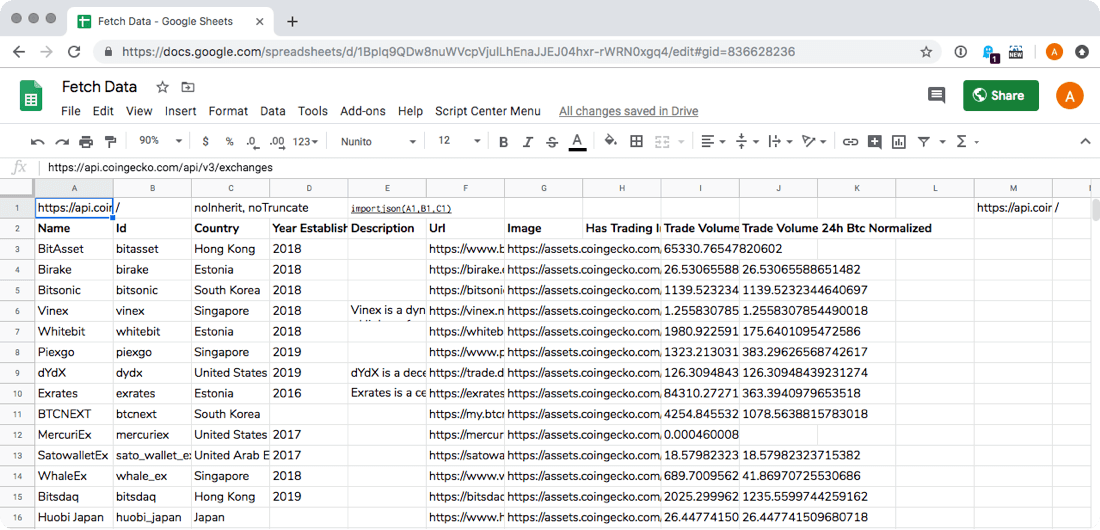1100x530 pixels.
Task: Toggle bold formatting
Action: pyautogui.click(x=503, y=142)
